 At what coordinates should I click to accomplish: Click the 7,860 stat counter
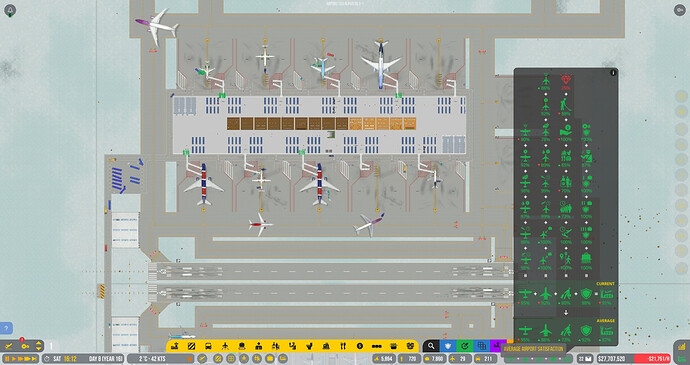pos(435,358)
